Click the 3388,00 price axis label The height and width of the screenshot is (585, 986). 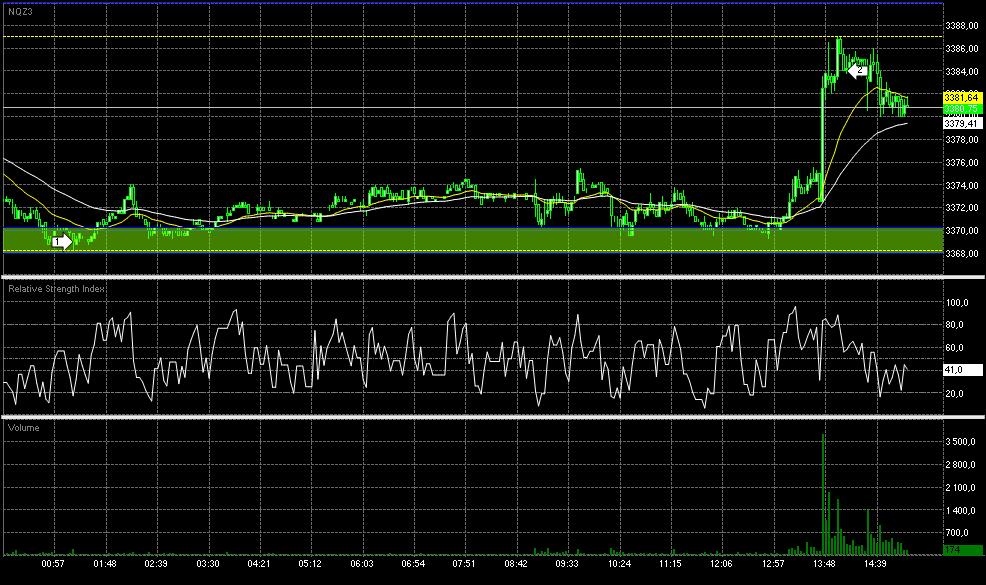[x=962, y=26]
